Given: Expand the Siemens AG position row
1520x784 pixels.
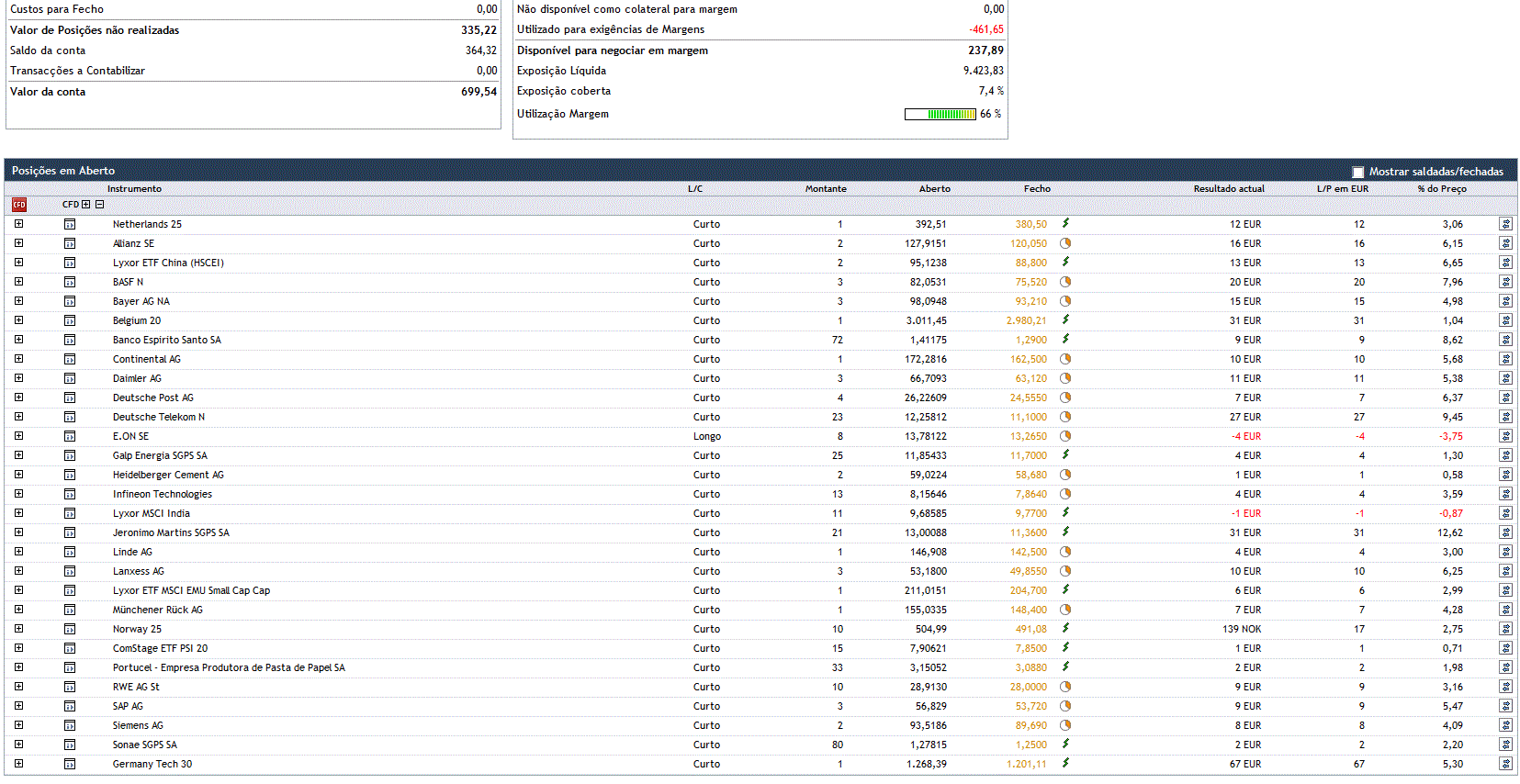Looking at the screenshot, I should point(18,725).
